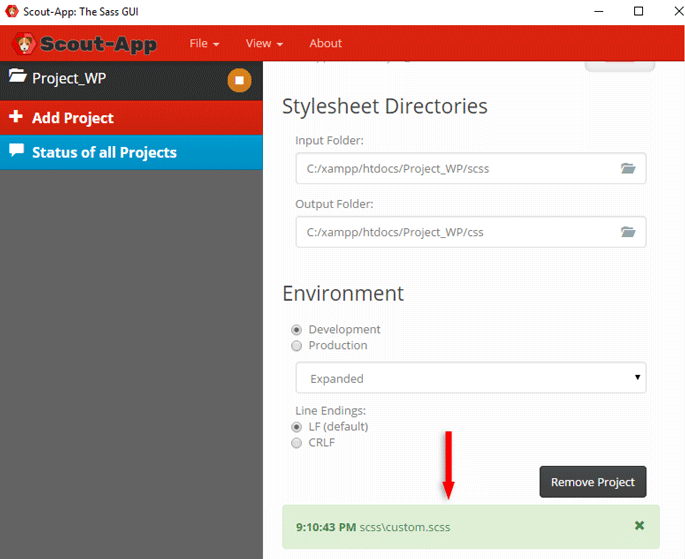Select the Development environment
Screen dimensions: 685x559
(x=297, y=330)
